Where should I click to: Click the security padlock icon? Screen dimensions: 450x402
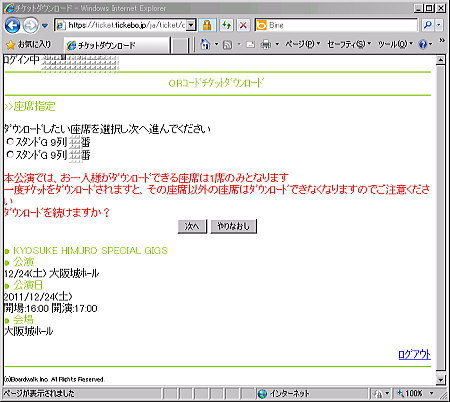[x=207, y=25]
